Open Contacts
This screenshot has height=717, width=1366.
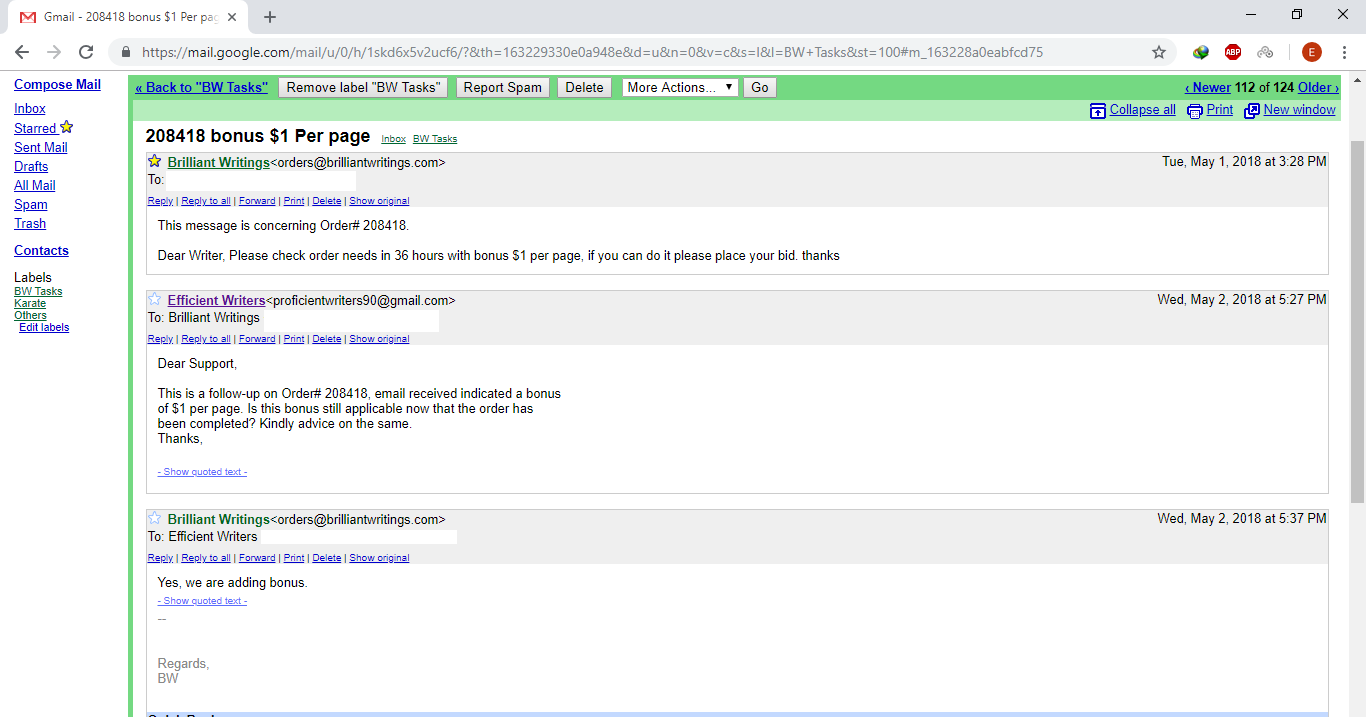41,250
